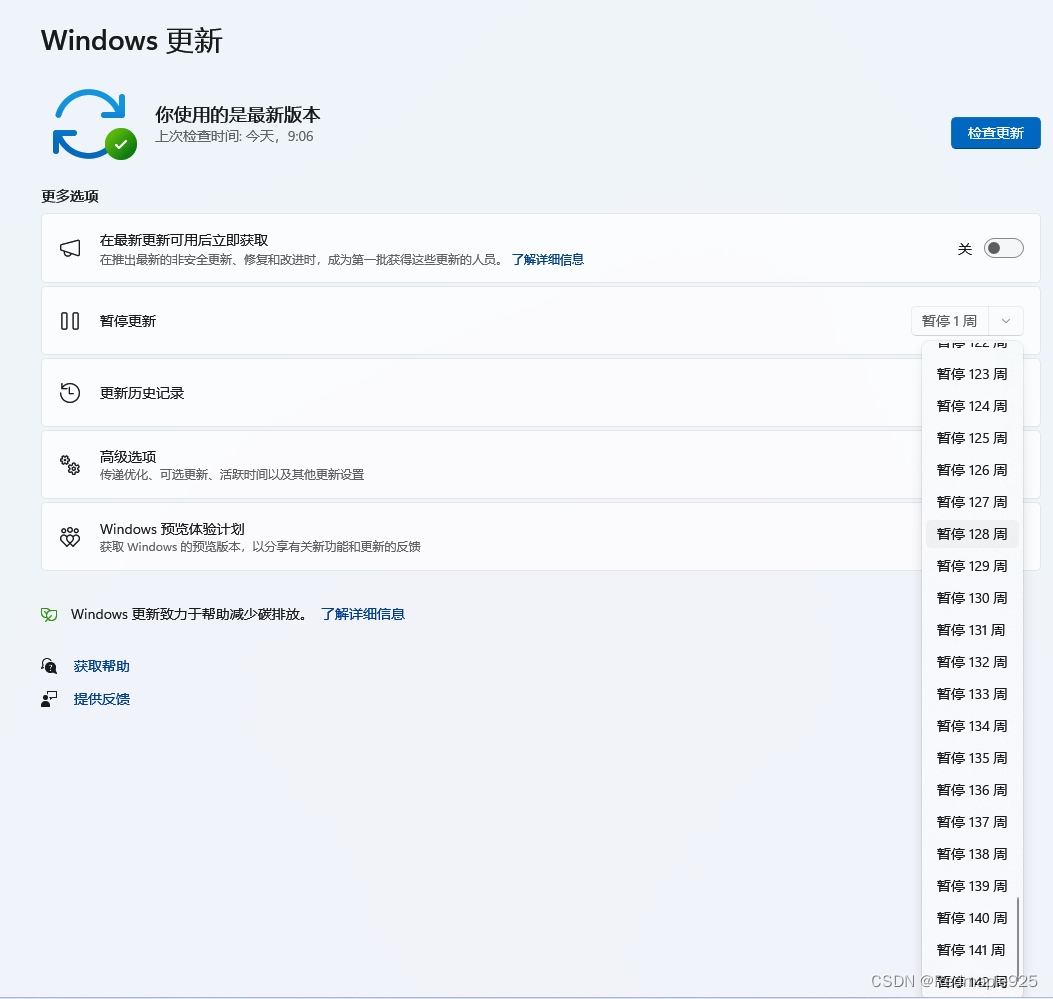The width and height of the screenshot is (1053, 999).
Task: Open 了解详细信息 link under latest updates
Action: click(x=547, y=260)
